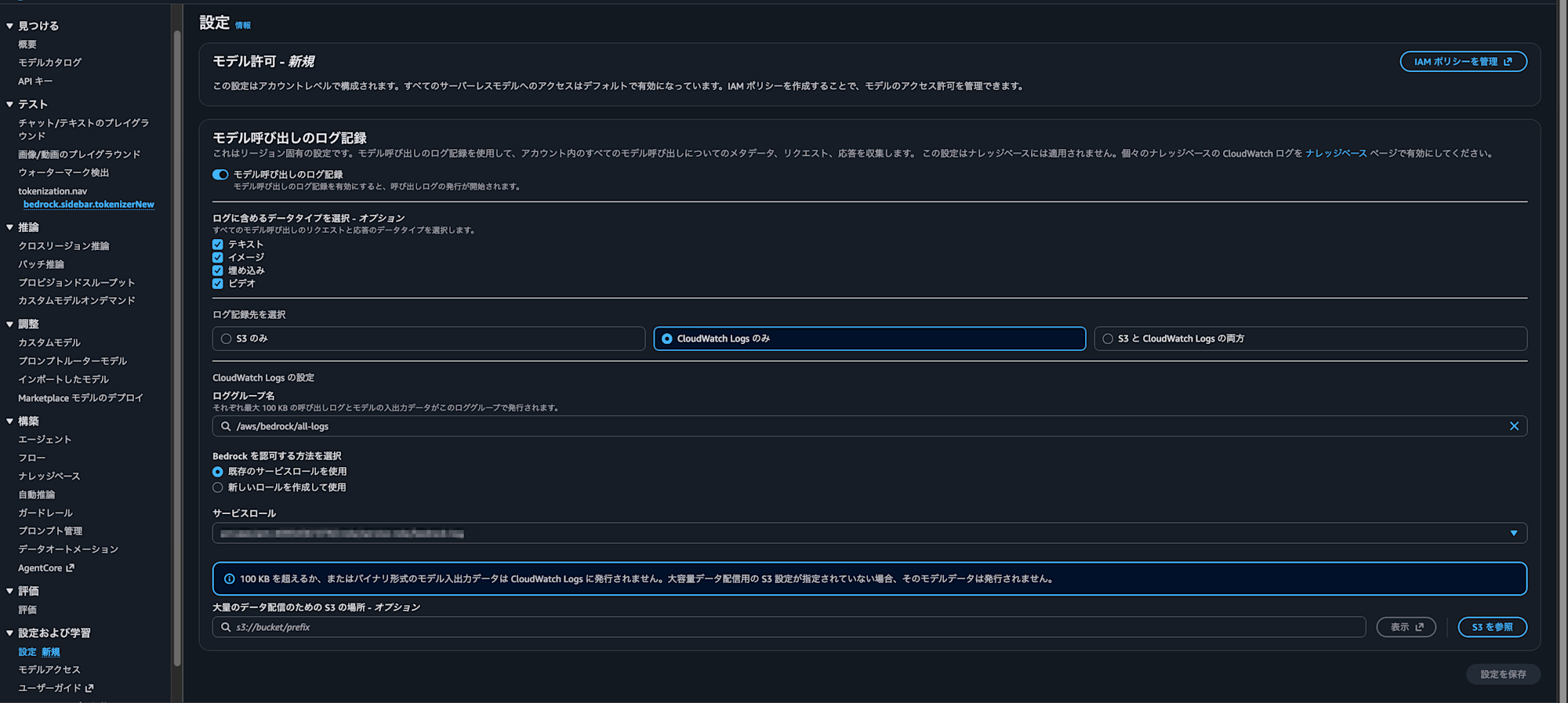Viewport: 1568px width, 703px height.
Task: Open the 情報 link next to 設定
Action: point(243,25)
